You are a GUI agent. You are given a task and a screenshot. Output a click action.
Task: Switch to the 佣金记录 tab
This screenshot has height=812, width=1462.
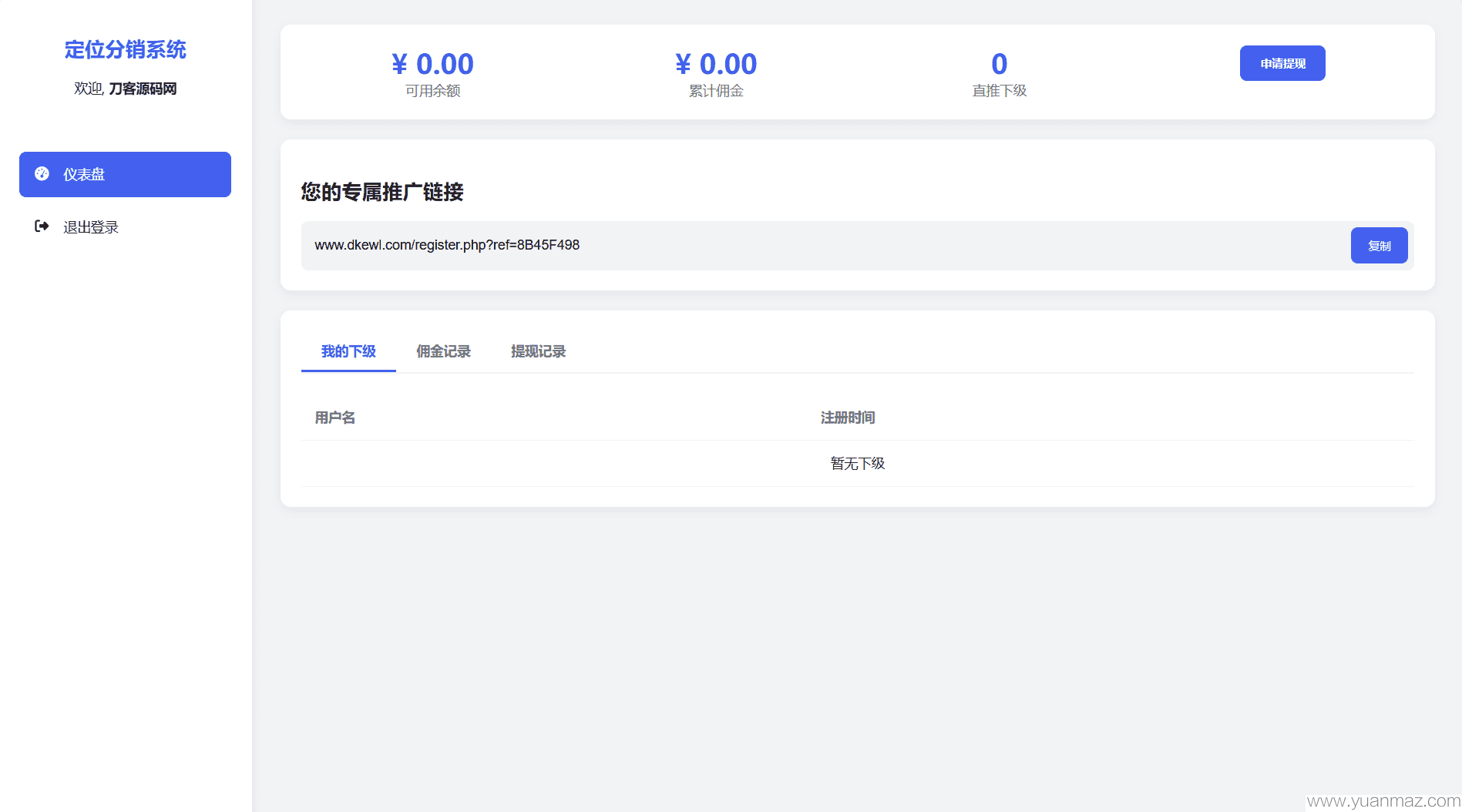point(443,351)
